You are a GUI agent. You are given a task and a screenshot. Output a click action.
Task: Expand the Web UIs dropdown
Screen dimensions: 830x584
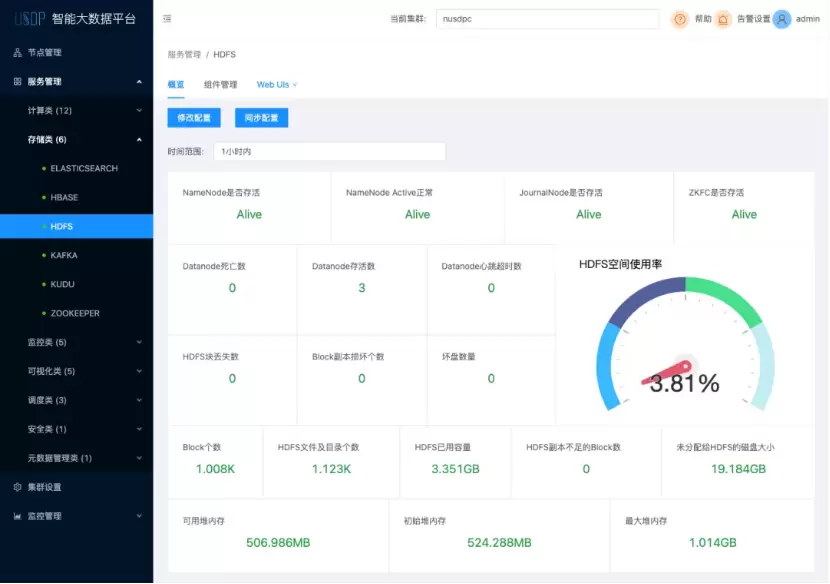[x=277, y=85]
